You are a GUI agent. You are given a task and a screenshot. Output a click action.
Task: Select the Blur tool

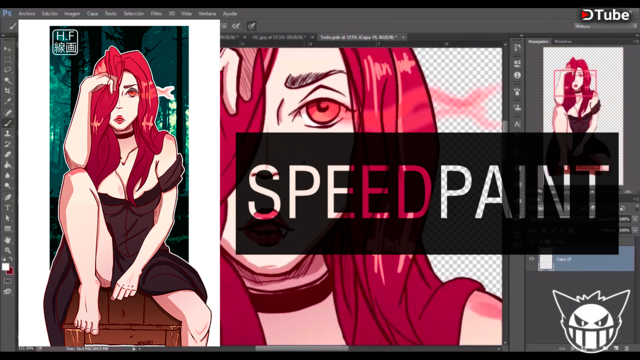tap(8, 176)
